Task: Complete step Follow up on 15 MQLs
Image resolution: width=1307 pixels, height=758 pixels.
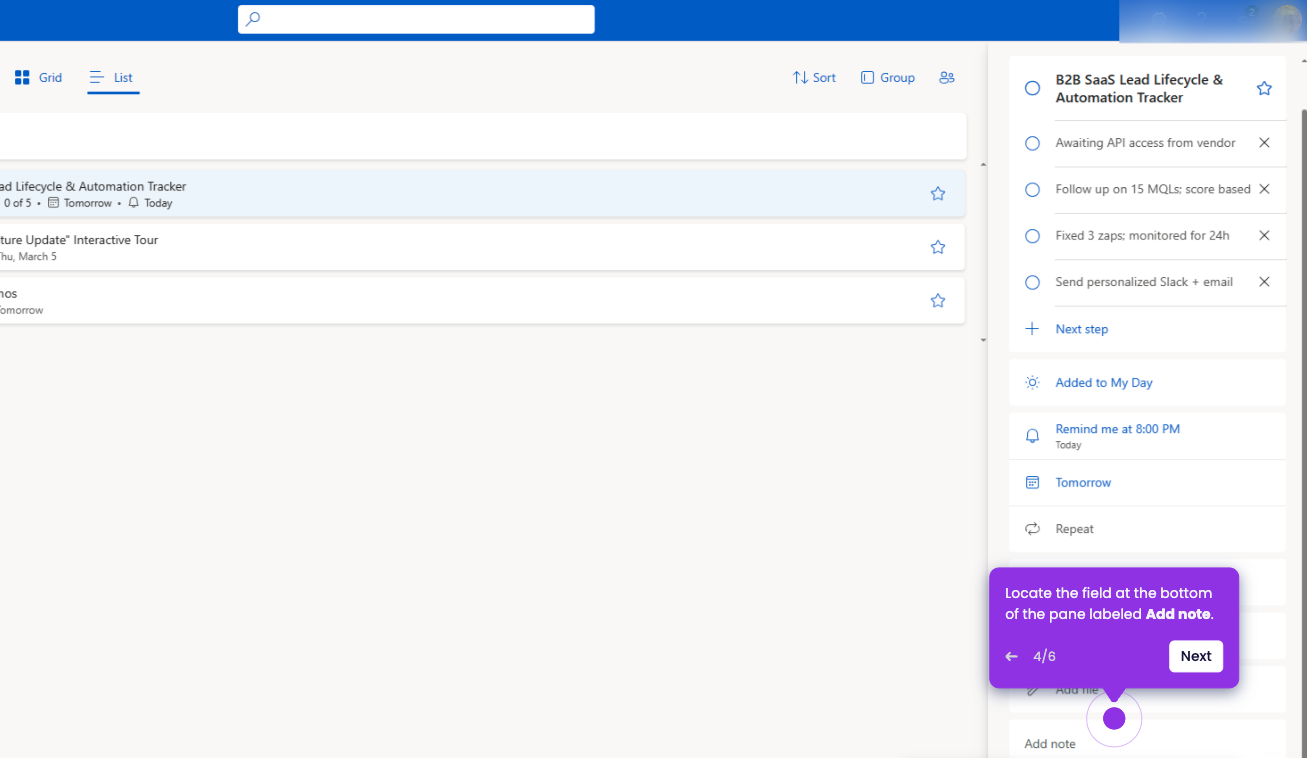Action: pyautogui.click(x=1033, y=189)
